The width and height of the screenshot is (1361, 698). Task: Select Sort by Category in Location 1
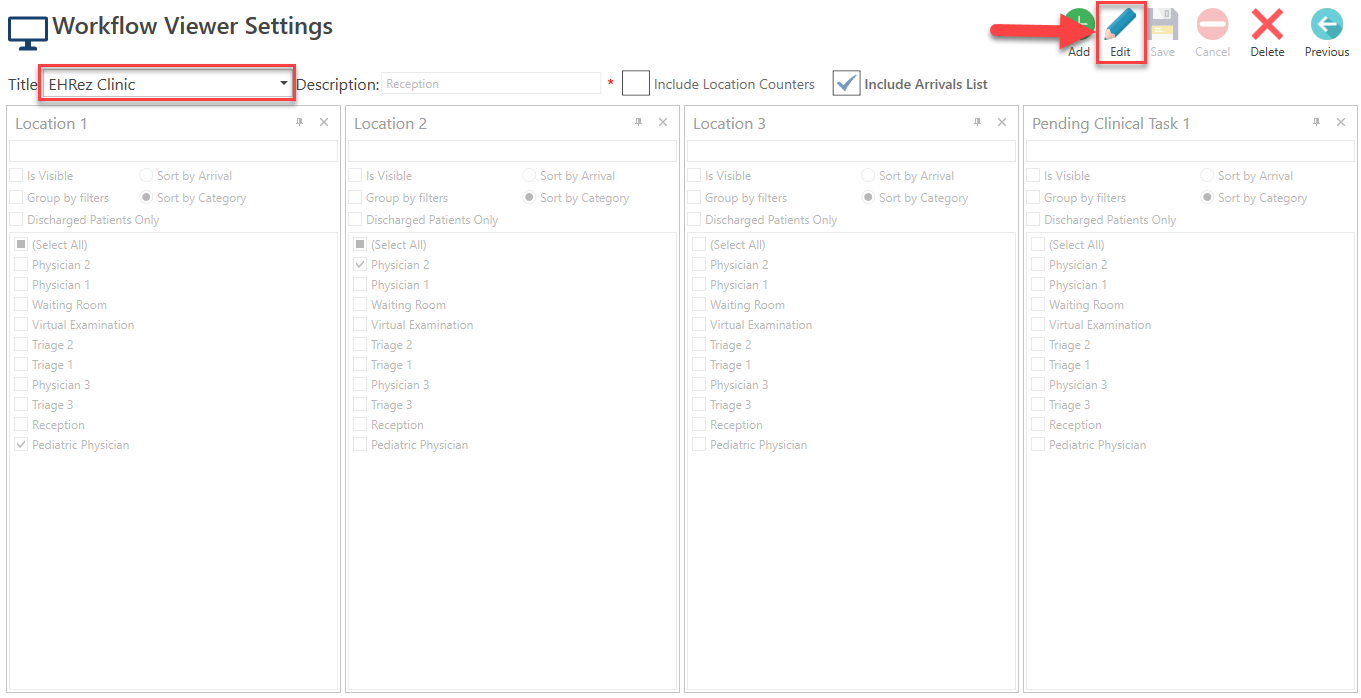coord(146,198)
